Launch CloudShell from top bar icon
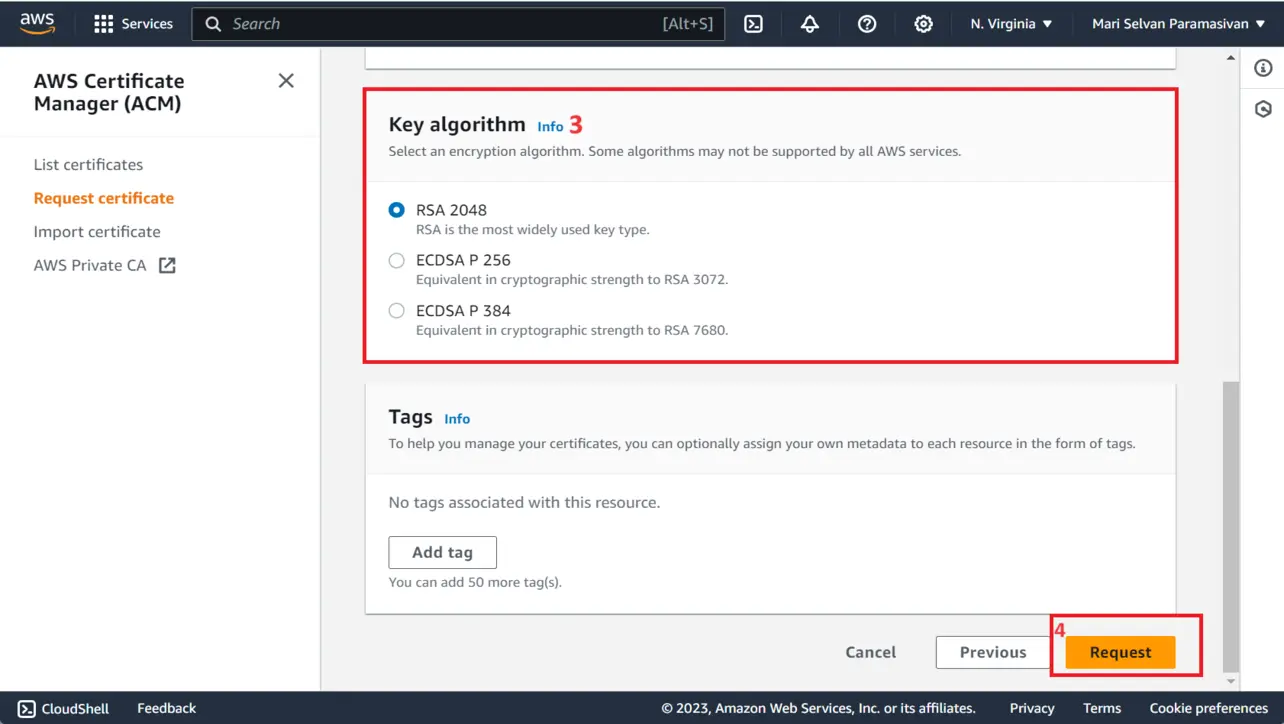The height and width of the screenshot is (724, 1284). coord(754,24)
